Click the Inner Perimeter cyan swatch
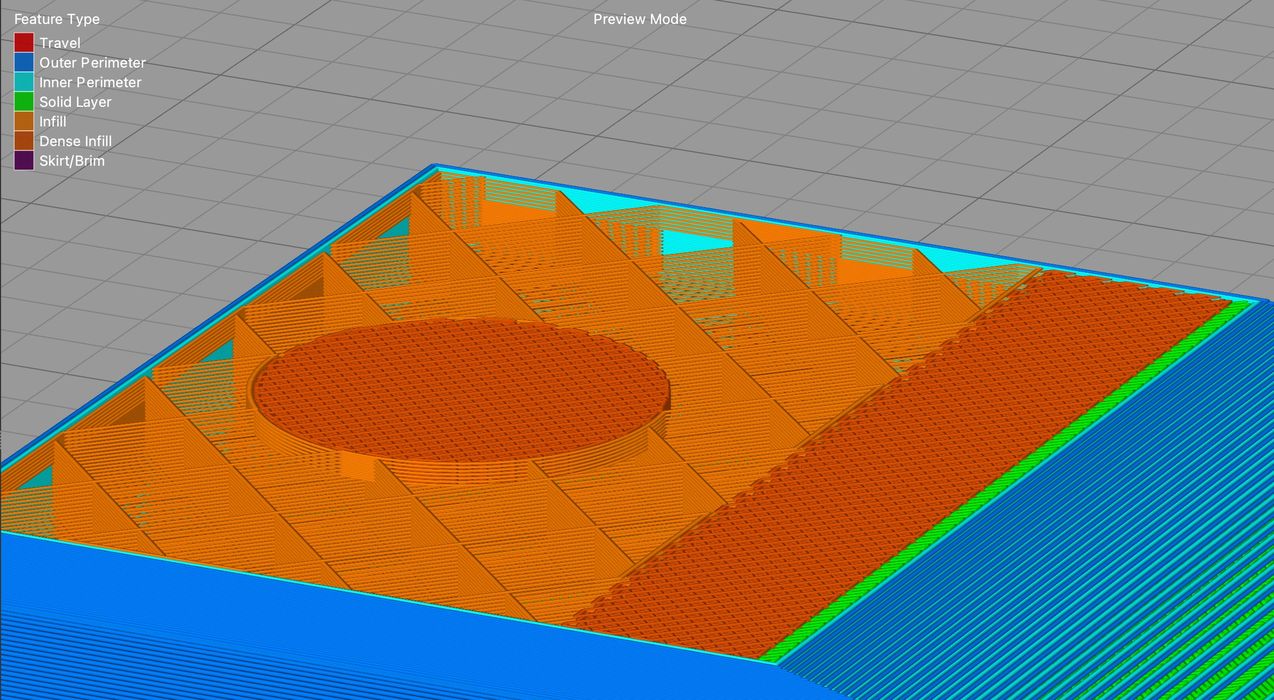This screenshot has height=700, width=1274. tap(25, 82)
